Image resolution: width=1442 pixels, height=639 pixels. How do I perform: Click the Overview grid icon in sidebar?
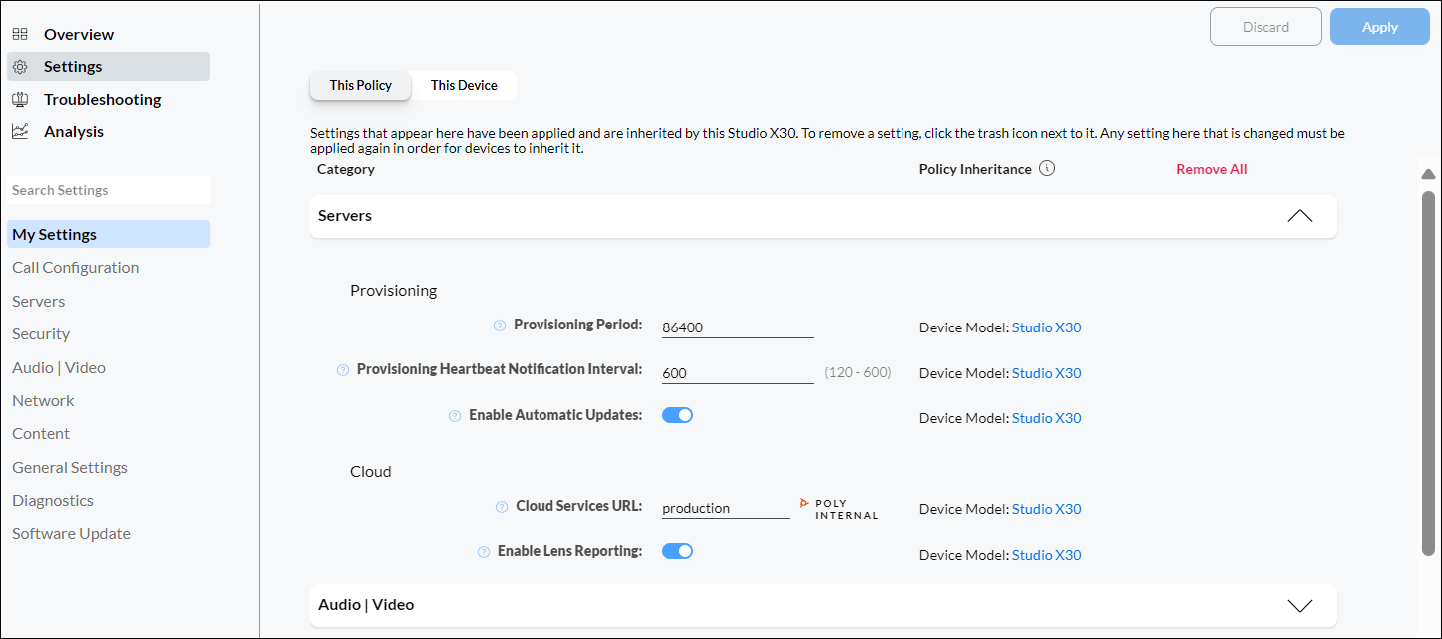coord(20,33)
